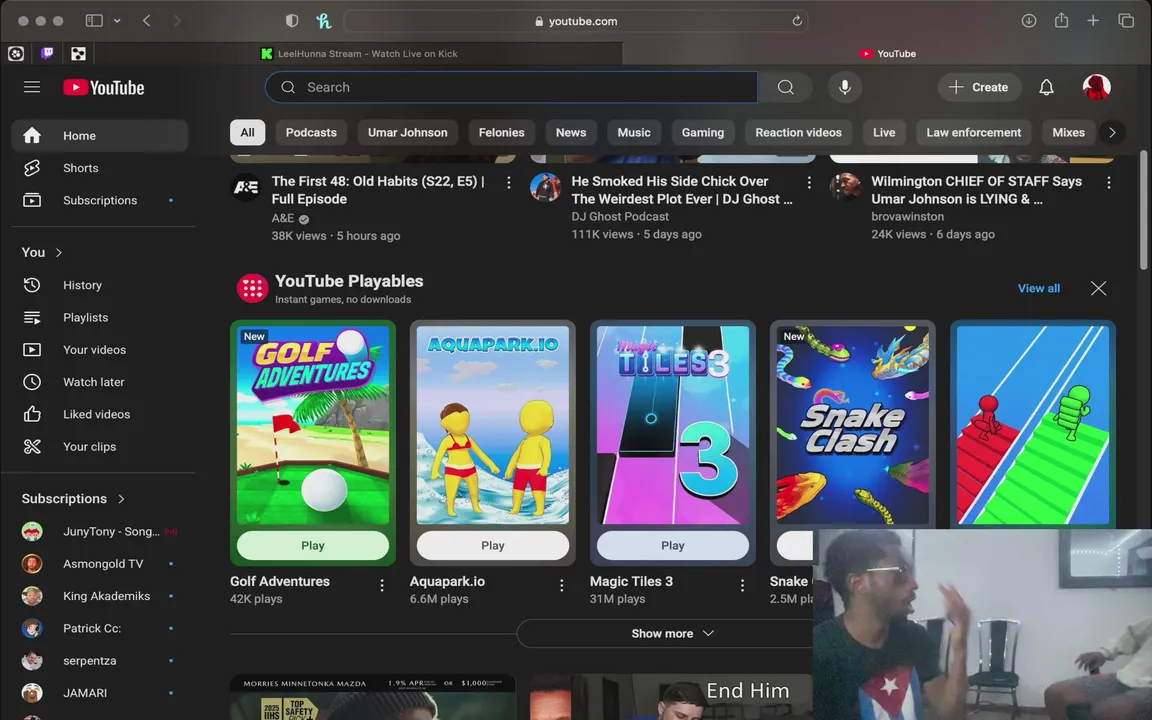1152x720 pixels.
Task: Click the Create button
Action: [979, 87]
